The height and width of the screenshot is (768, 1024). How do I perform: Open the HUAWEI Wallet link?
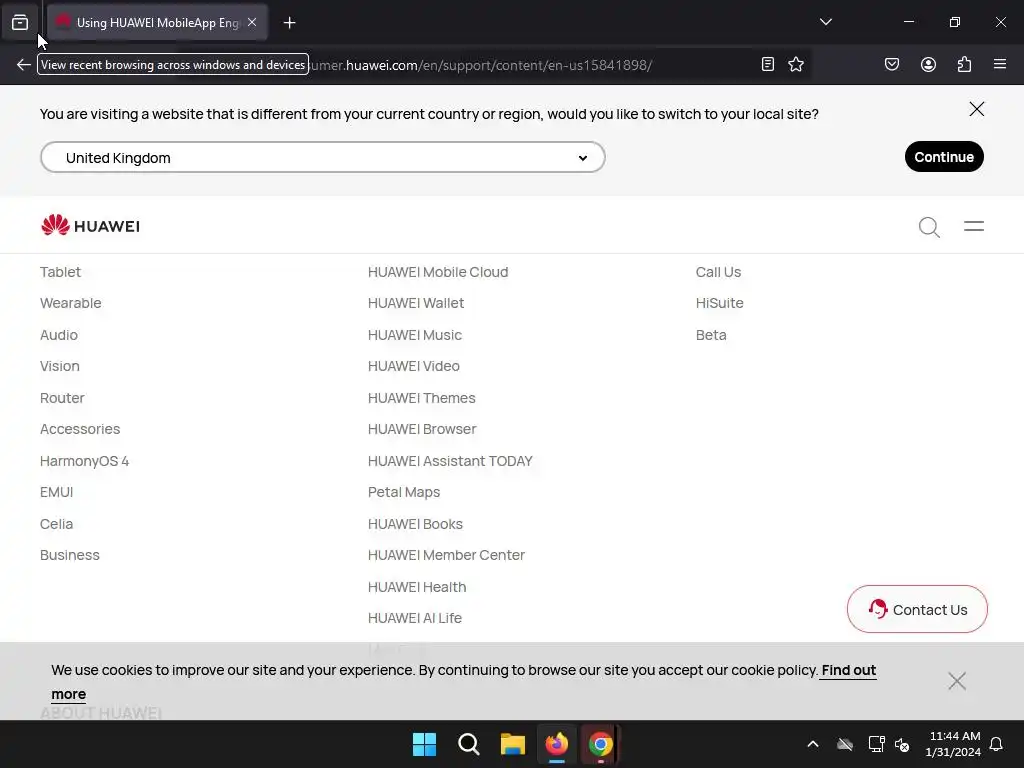tap(415, 304)
